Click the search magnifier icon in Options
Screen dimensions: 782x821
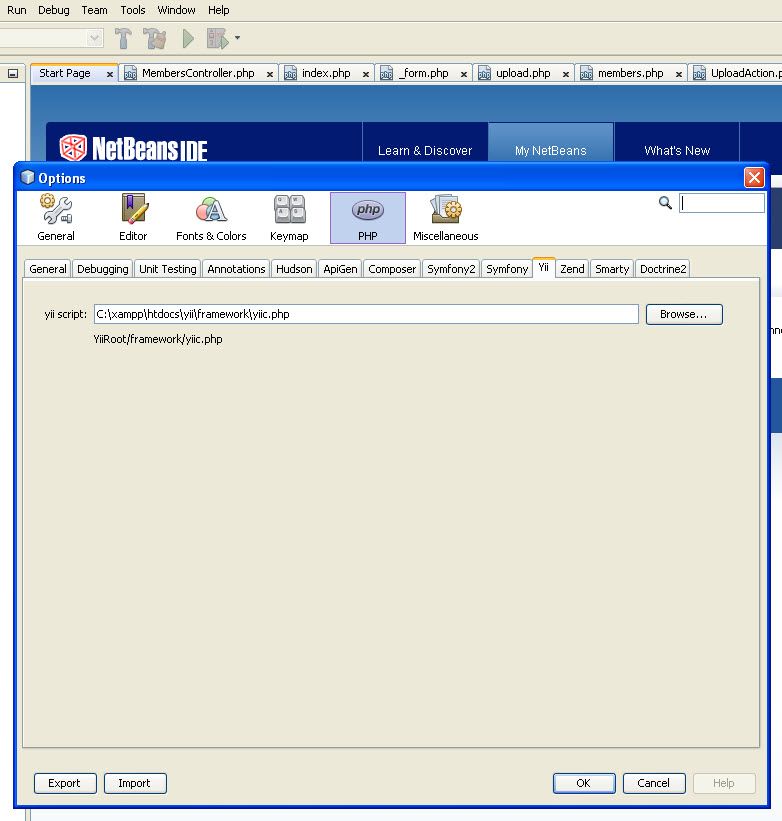pos(665,203)
